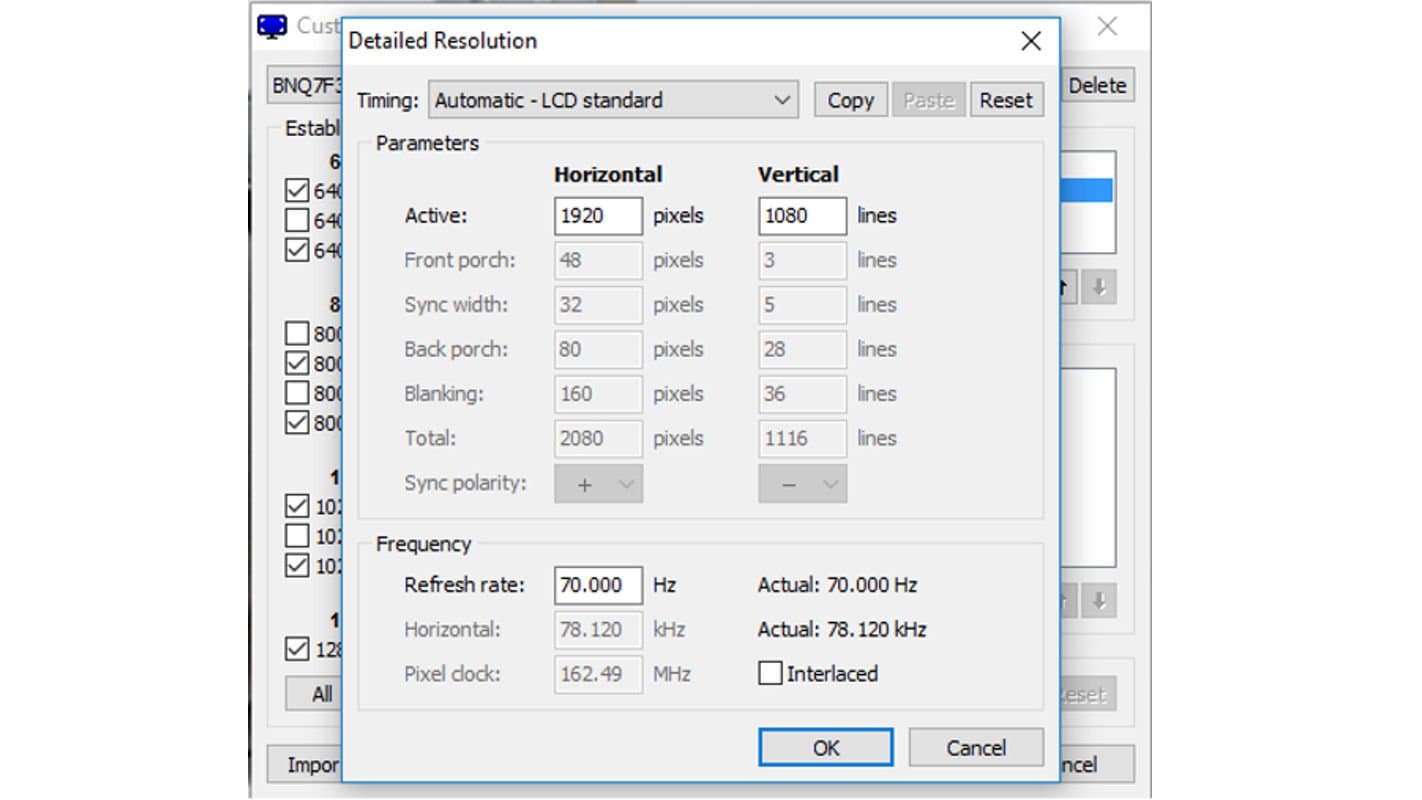Click Cancel in the Detailed Resolution dialog

pyautogui.click(x=976, y=748)
